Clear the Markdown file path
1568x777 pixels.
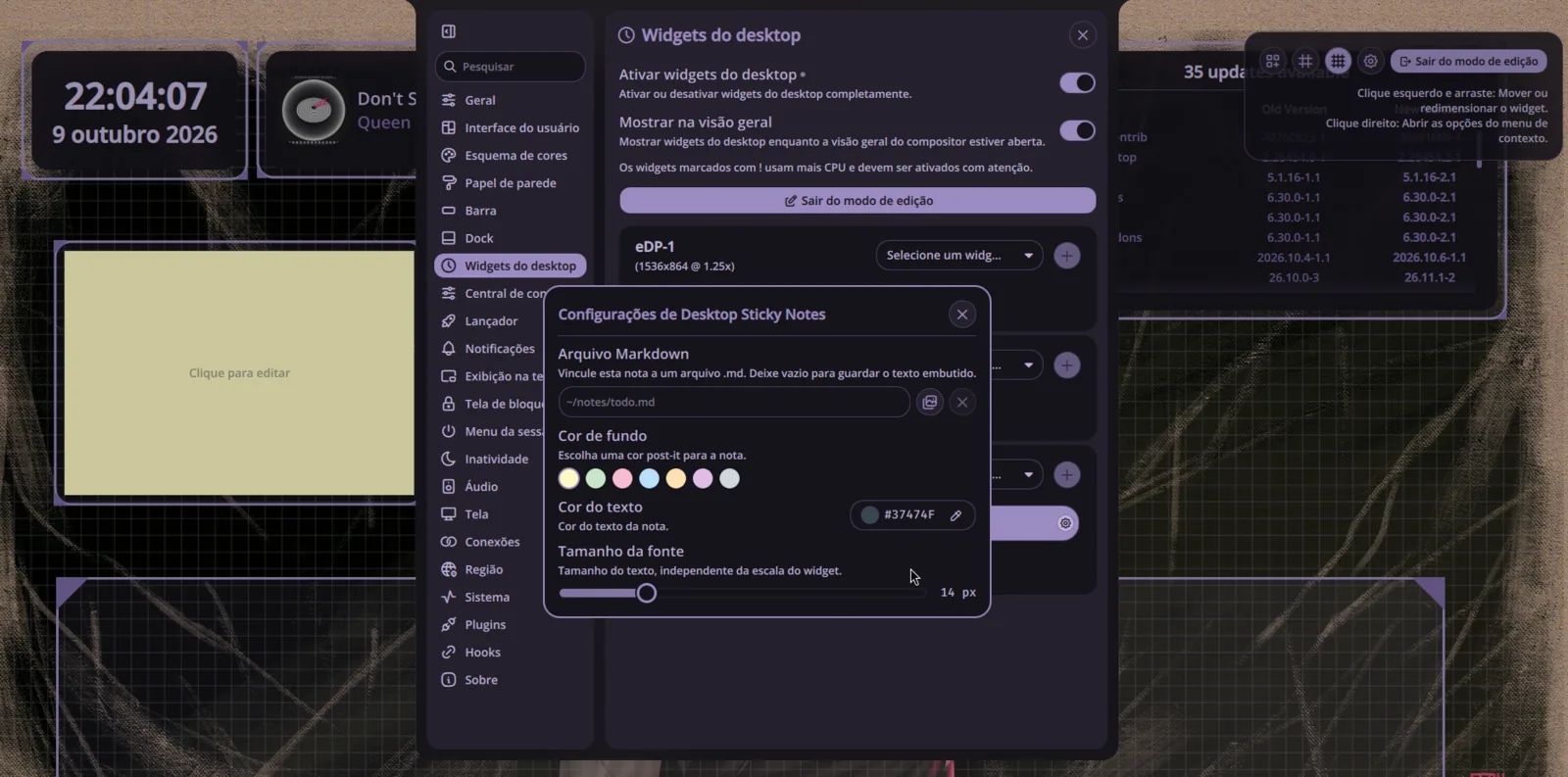click(962, 402)
